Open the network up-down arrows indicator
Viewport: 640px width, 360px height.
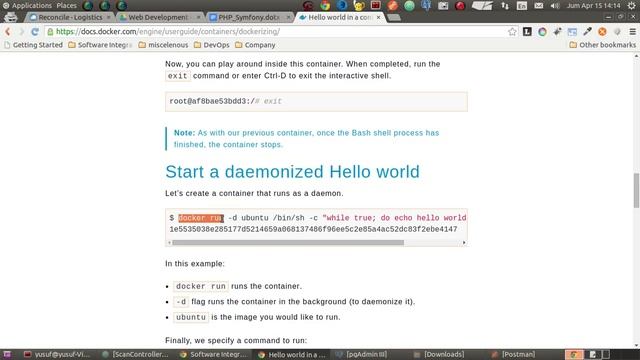coord(505,5)
